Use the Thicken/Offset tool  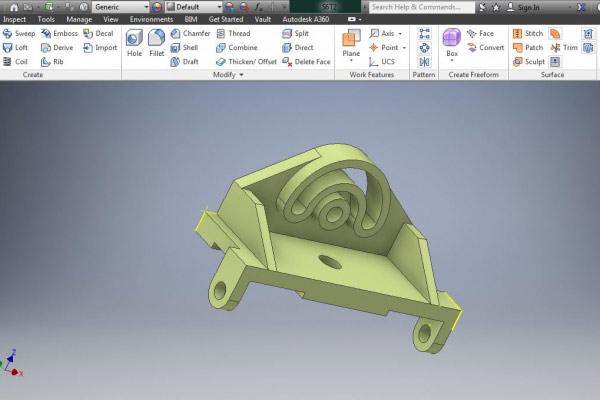(x=246, y=61)
